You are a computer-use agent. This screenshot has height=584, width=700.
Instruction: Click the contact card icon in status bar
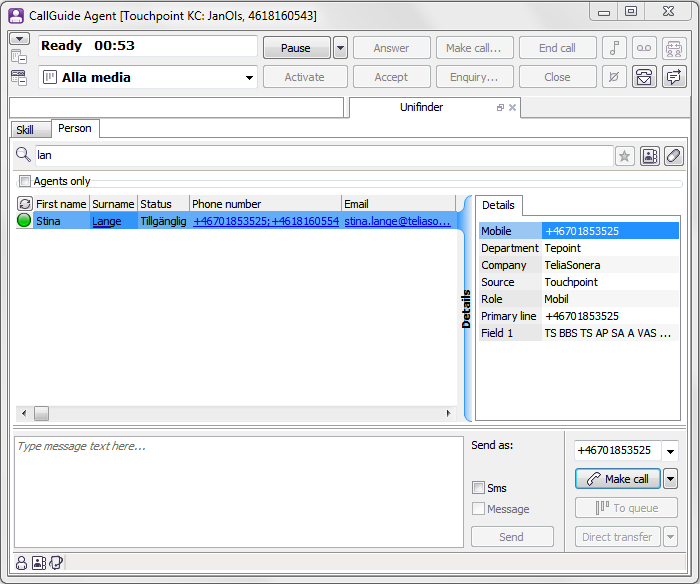pos(39,563)
